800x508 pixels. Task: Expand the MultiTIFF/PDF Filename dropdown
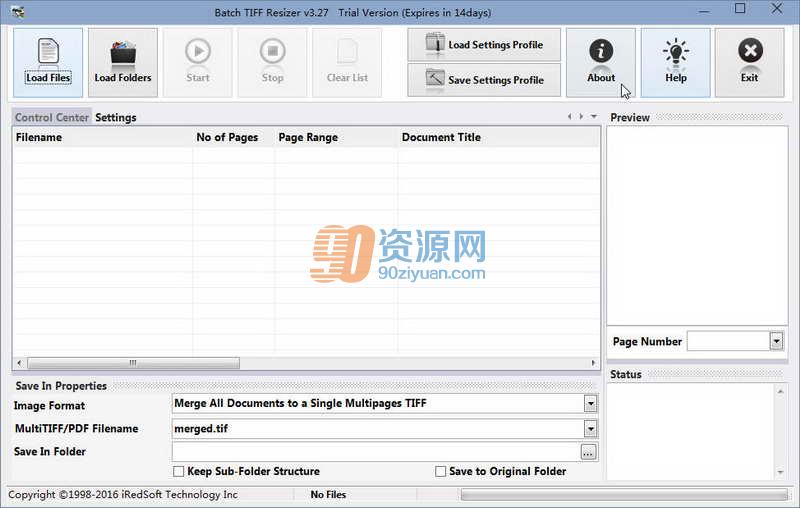[x=590, y=429]
